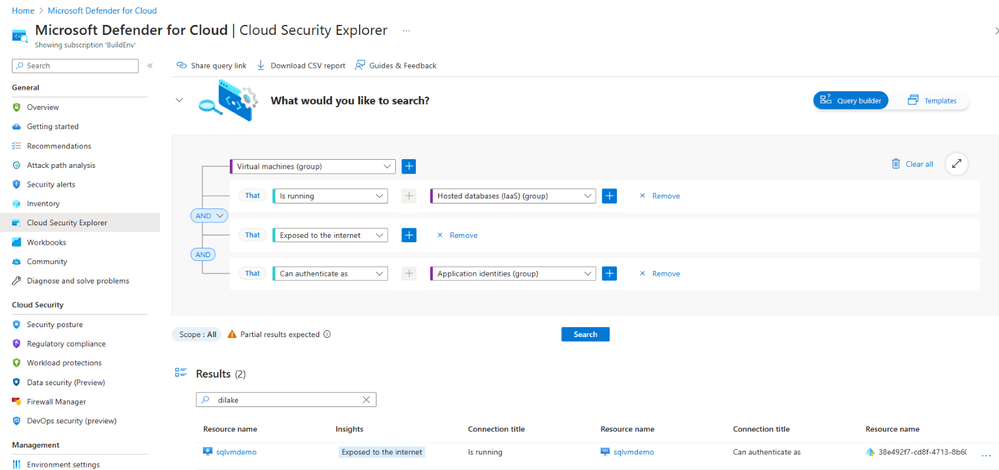
Task: Open the Virtual machines (group) dropdown
Action: [313, 167]
